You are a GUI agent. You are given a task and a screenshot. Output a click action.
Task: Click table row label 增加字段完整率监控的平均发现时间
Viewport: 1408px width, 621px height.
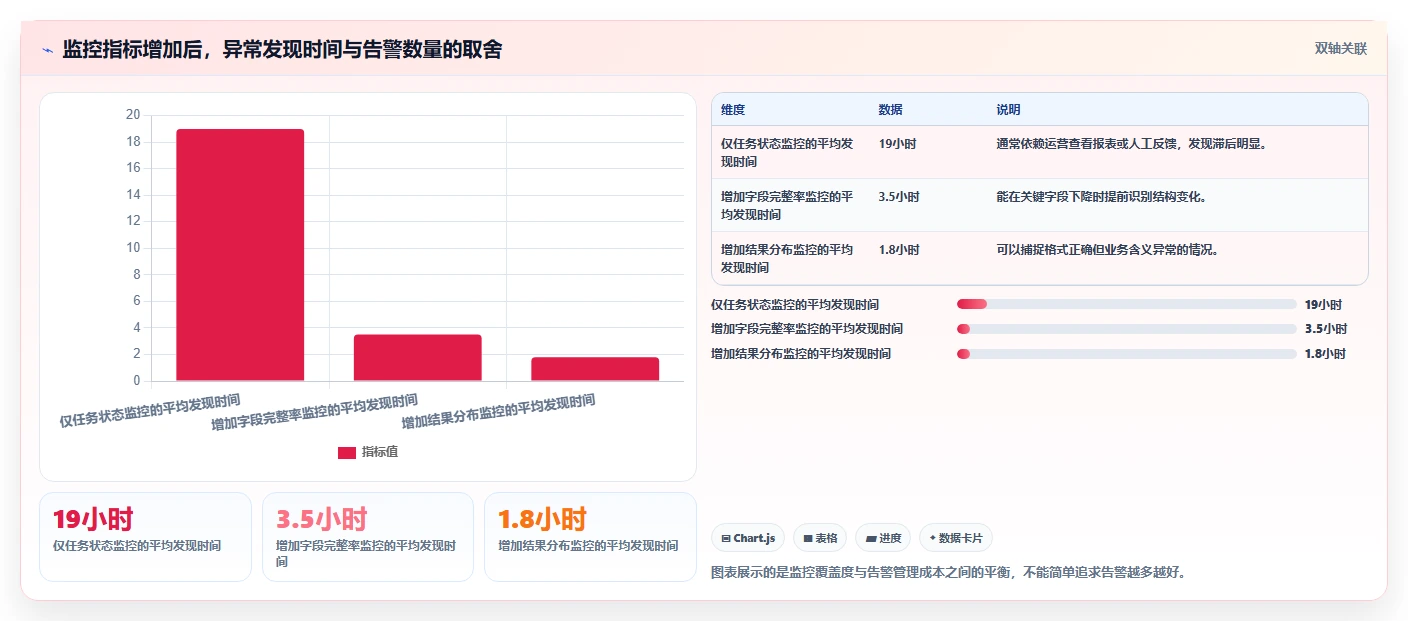(x=787, y=205)
